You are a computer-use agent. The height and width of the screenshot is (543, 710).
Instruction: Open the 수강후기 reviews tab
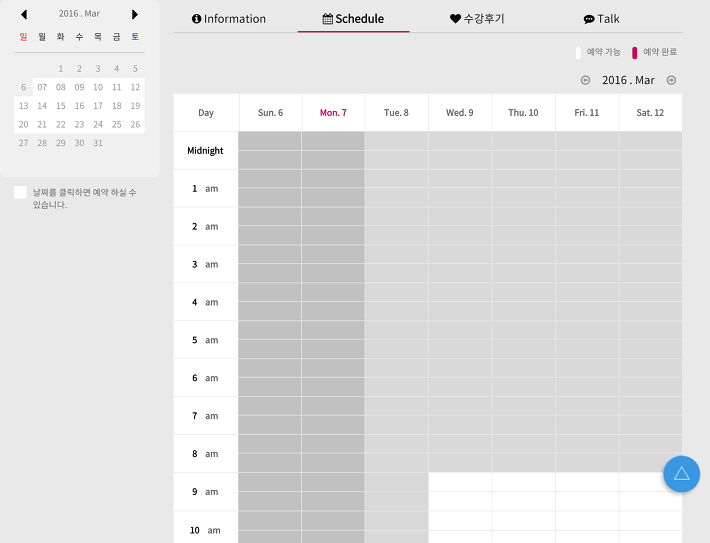[477, 19]
